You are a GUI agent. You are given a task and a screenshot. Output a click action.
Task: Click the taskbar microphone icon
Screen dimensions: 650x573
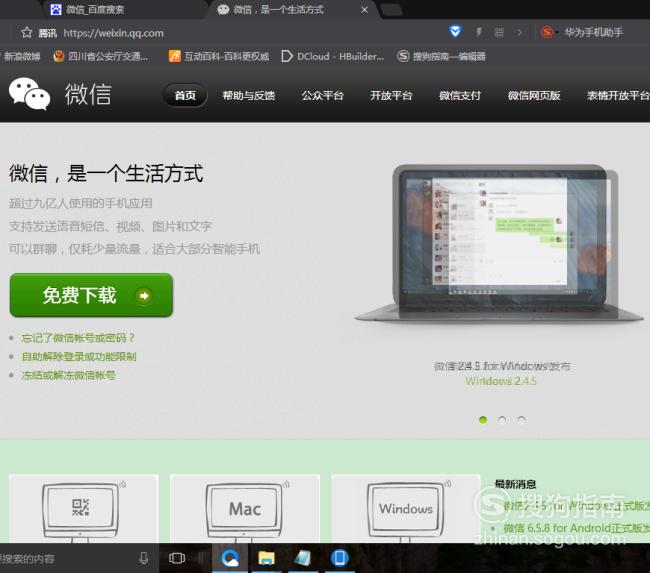(x=144, y=558)
